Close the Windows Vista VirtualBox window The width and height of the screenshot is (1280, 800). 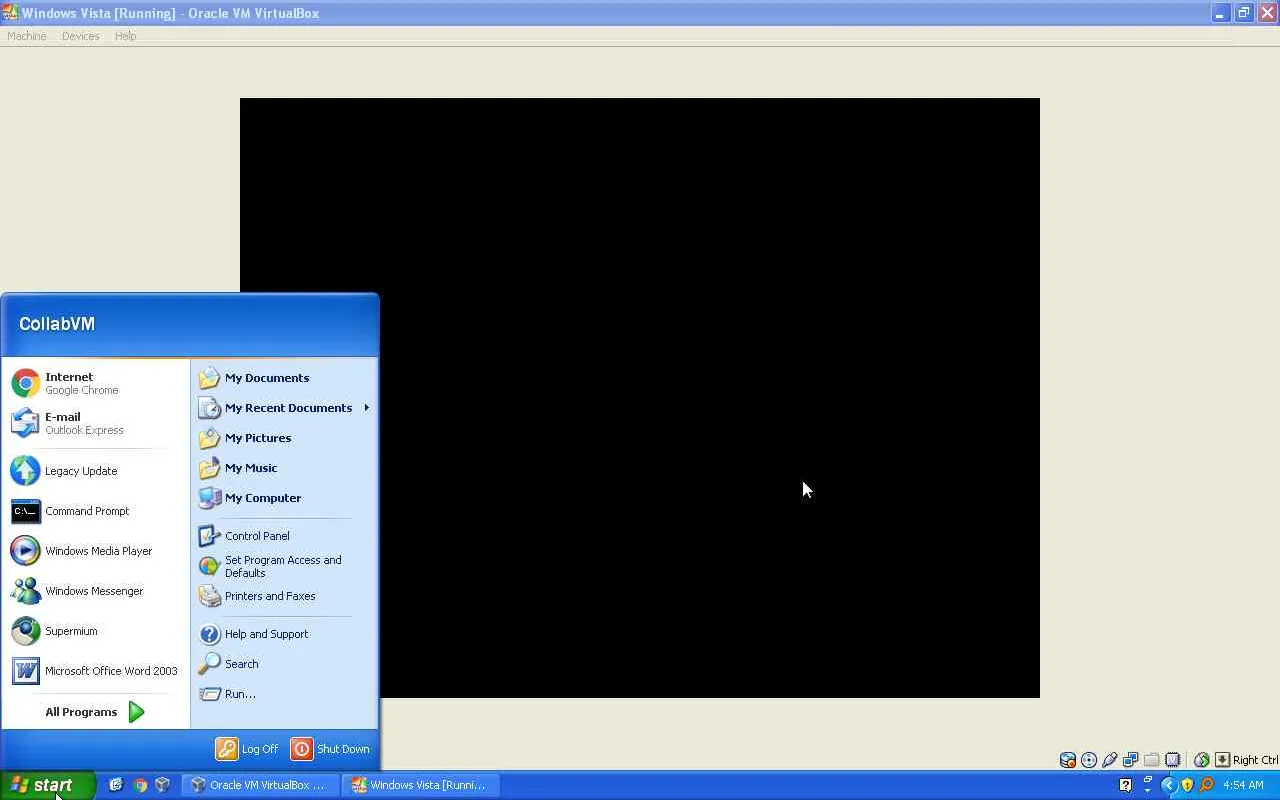1266,13
